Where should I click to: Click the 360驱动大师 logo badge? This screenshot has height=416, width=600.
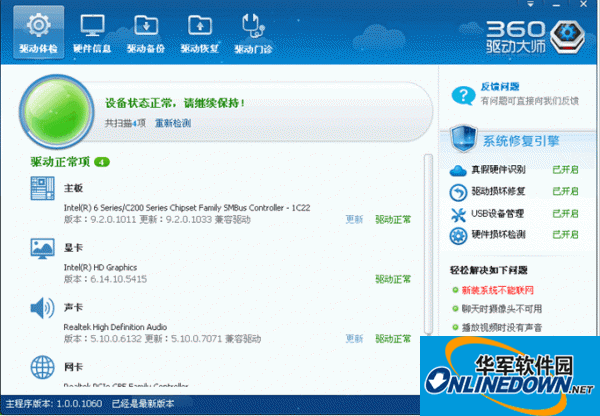(568, 36)
